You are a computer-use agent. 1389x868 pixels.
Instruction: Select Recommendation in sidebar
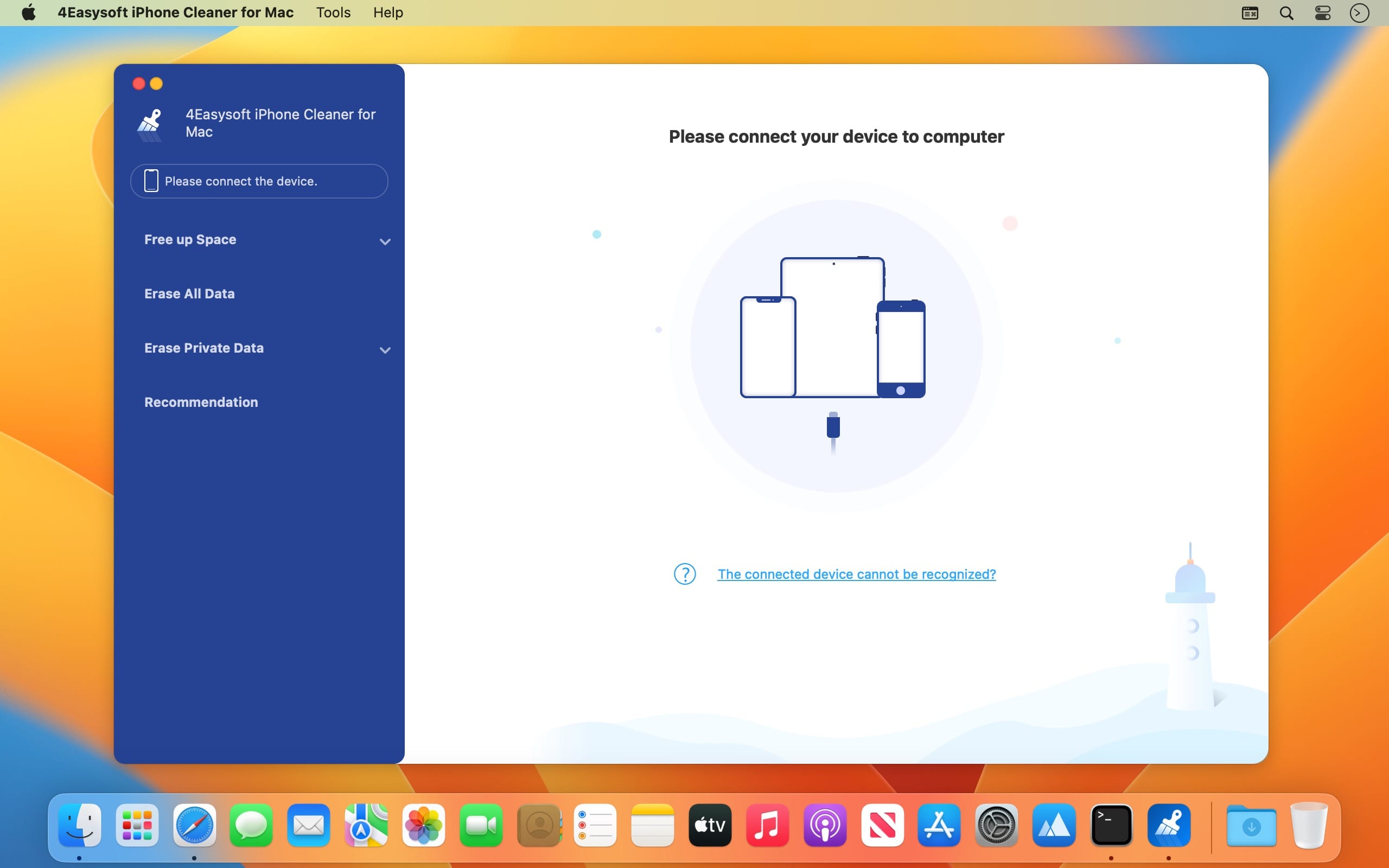pyautogui.click(x=201, y=403)
